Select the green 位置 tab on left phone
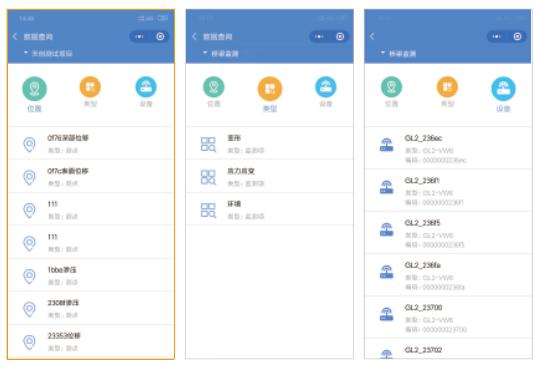 tap(34, 94)
